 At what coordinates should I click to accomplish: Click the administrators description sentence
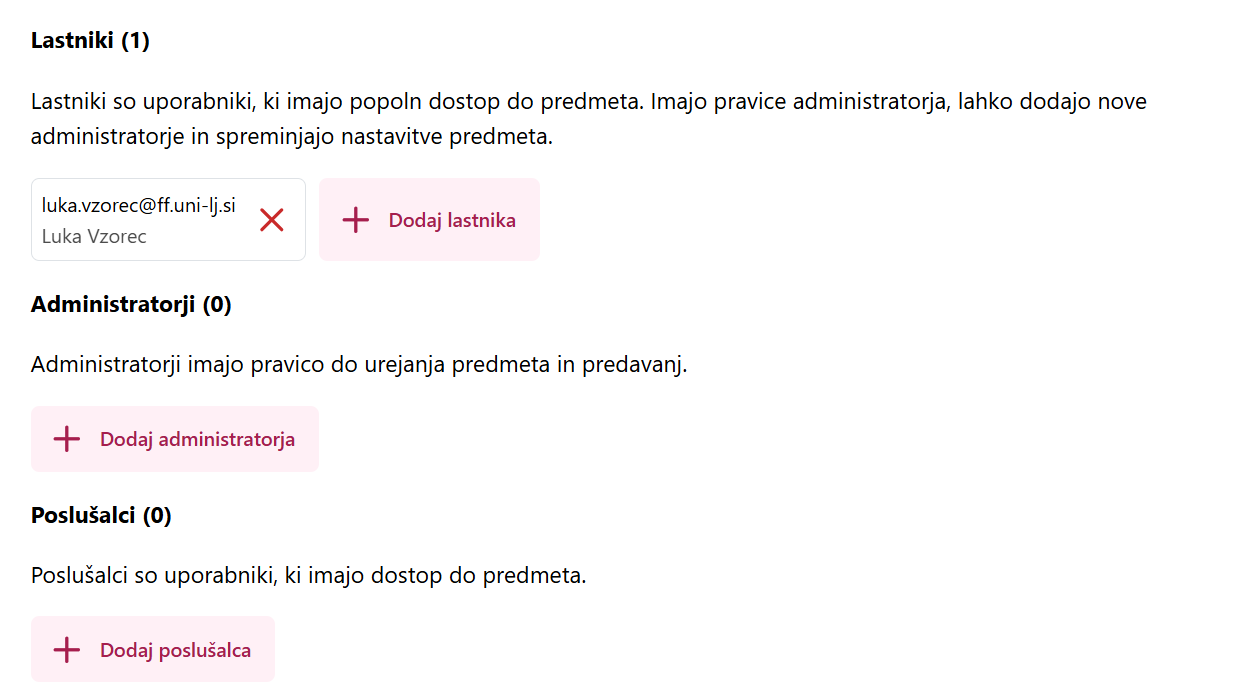pyautogui.click(x=359, y=364)
